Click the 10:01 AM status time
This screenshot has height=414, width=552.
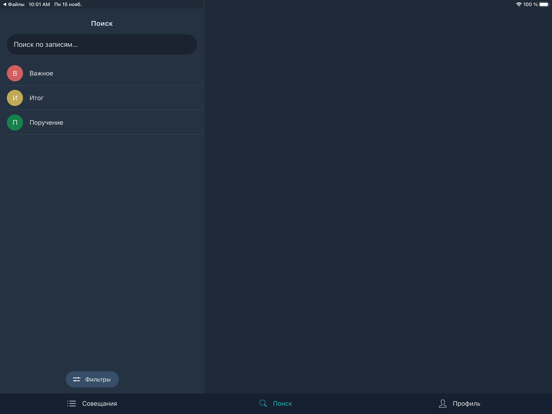tap(39, 4)
